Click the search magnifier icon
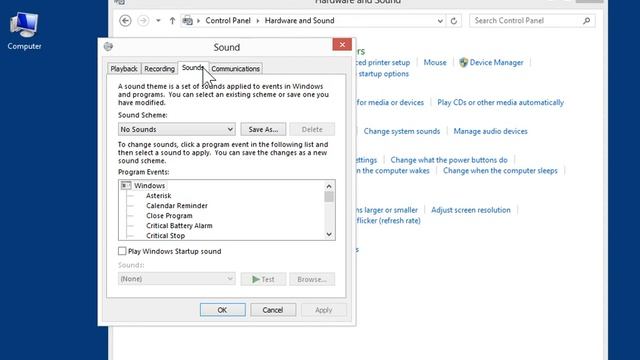 coord(587,20)
